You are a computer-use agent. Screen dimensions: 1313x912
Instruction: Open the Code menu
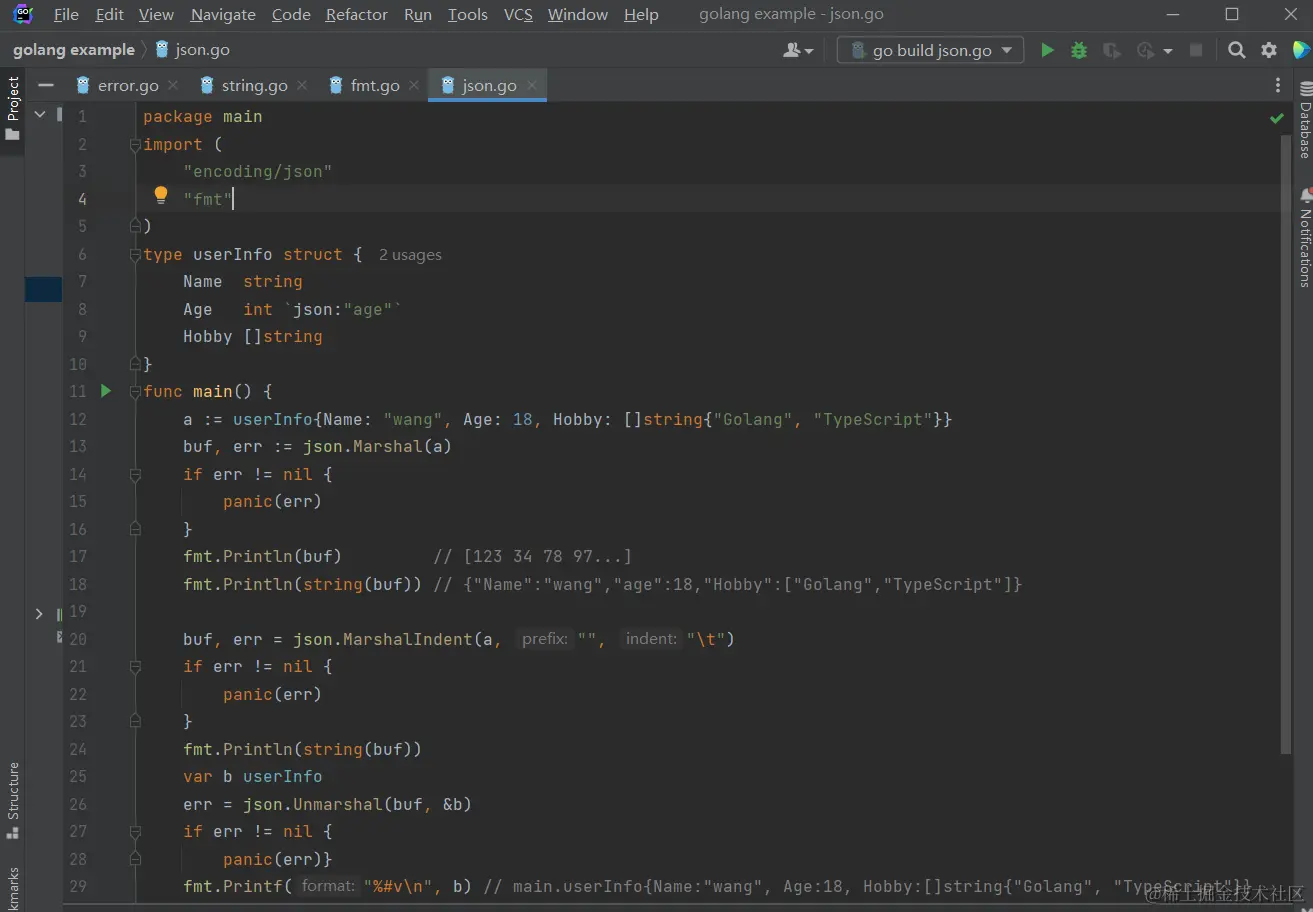291,14
